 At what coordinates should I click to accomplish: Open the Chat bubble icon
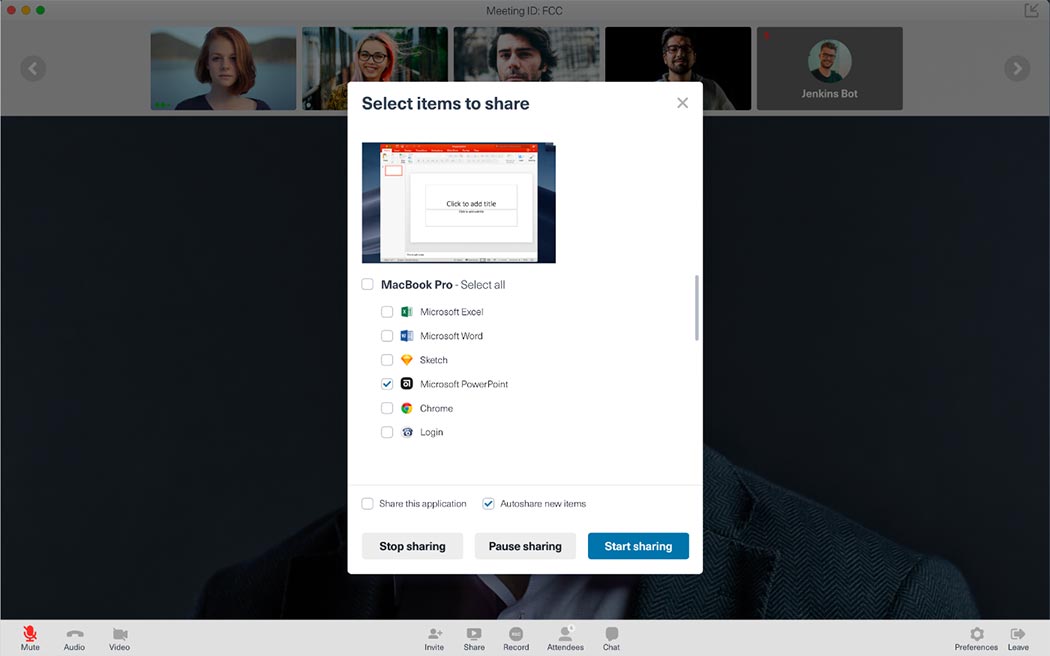[x=611, y=634]
